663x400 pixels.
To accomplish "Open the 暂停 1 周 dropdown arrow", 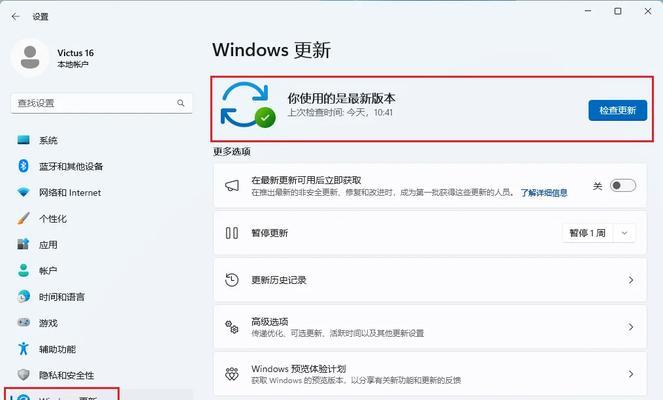I will (x=624, y=233).
